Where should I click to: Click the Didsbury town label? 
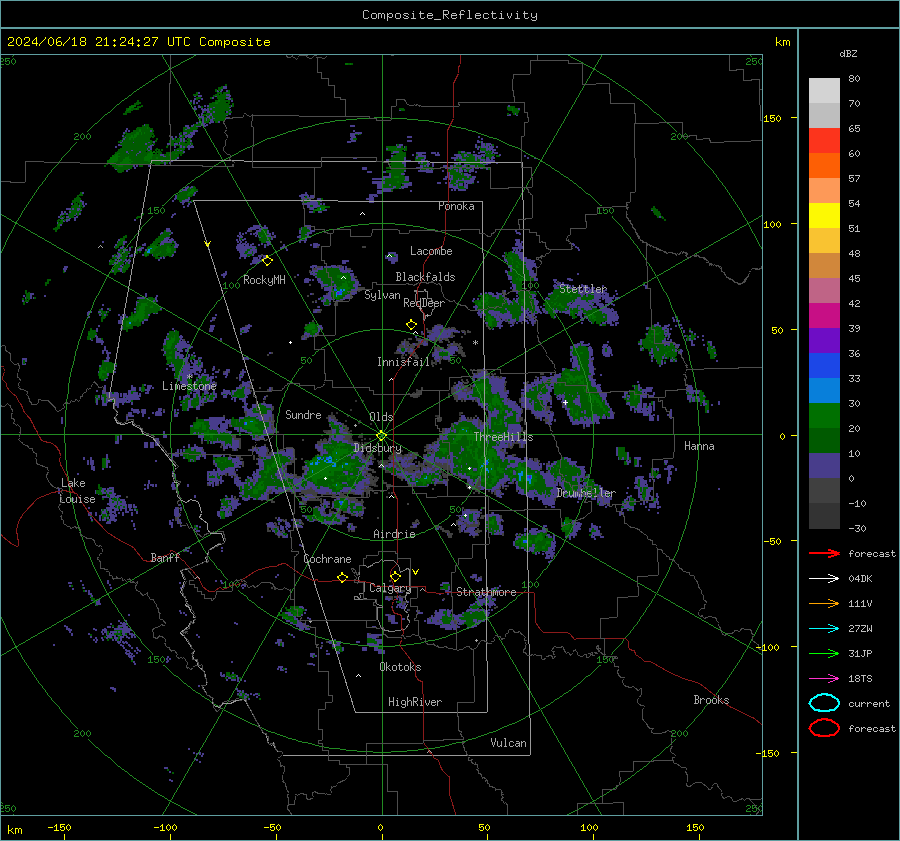tap(378, 448)
